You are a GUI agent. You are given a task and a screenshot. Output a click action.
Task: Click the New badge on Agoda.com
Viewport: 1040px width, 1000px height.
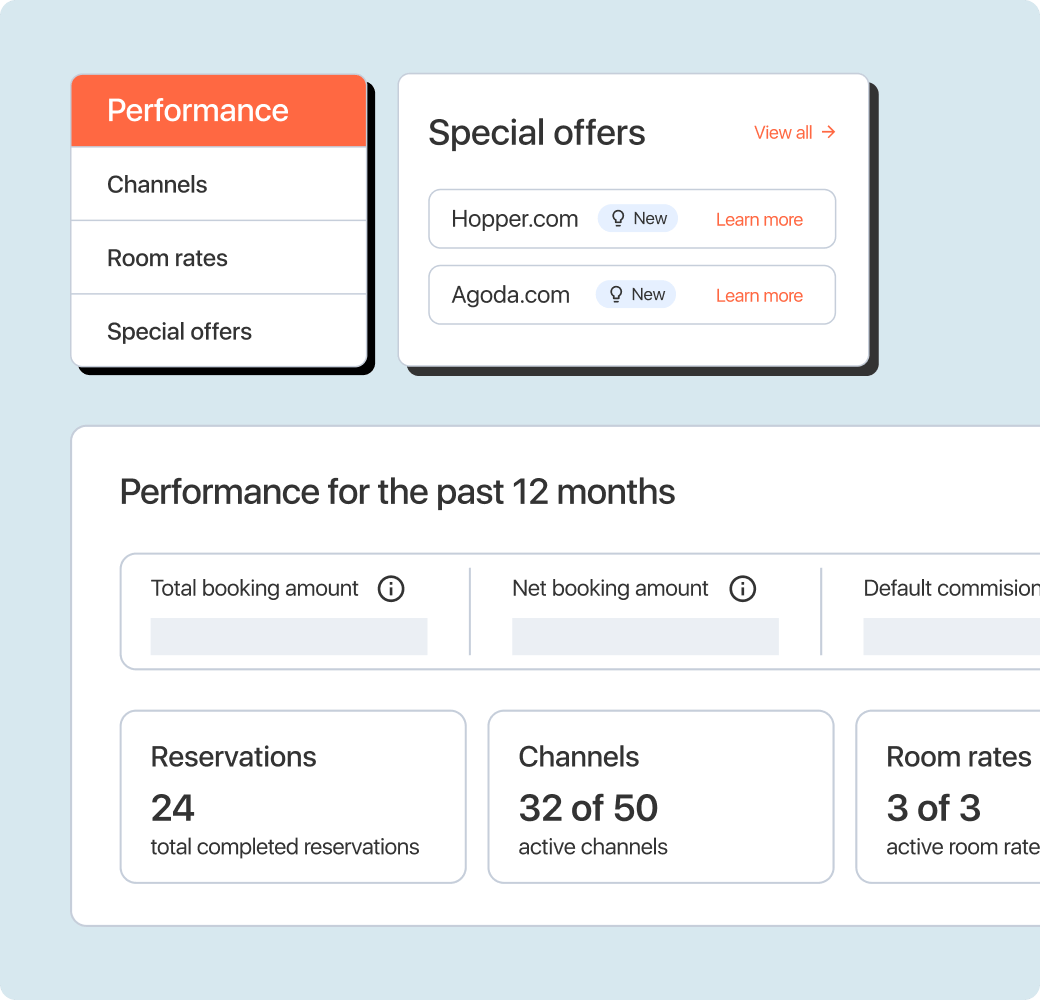pyautogui.click(x=636, y=295)
